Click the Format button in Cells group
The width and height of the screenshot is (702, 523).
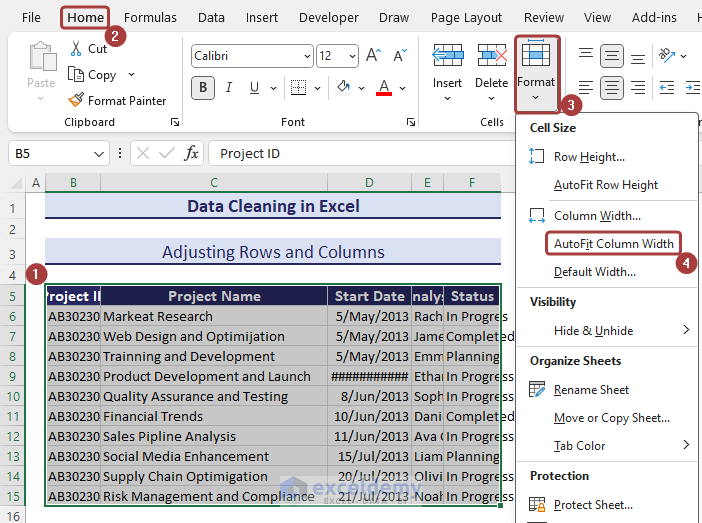536,72
